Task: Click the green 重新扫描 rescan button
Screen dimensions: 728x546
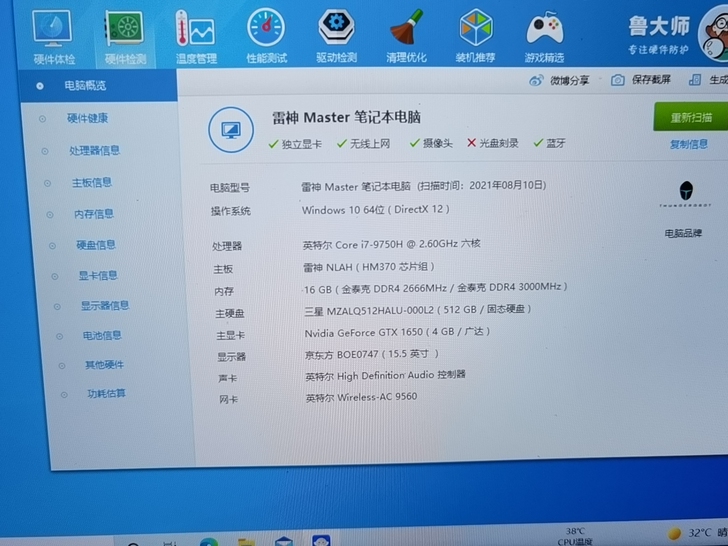Action: pos(690,117)
